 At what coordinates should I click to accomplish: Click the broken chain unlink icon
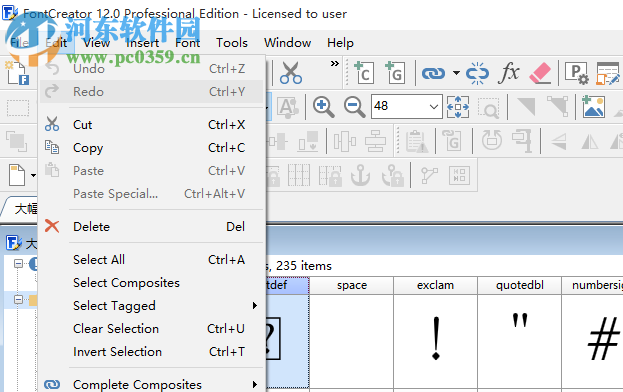477,73
